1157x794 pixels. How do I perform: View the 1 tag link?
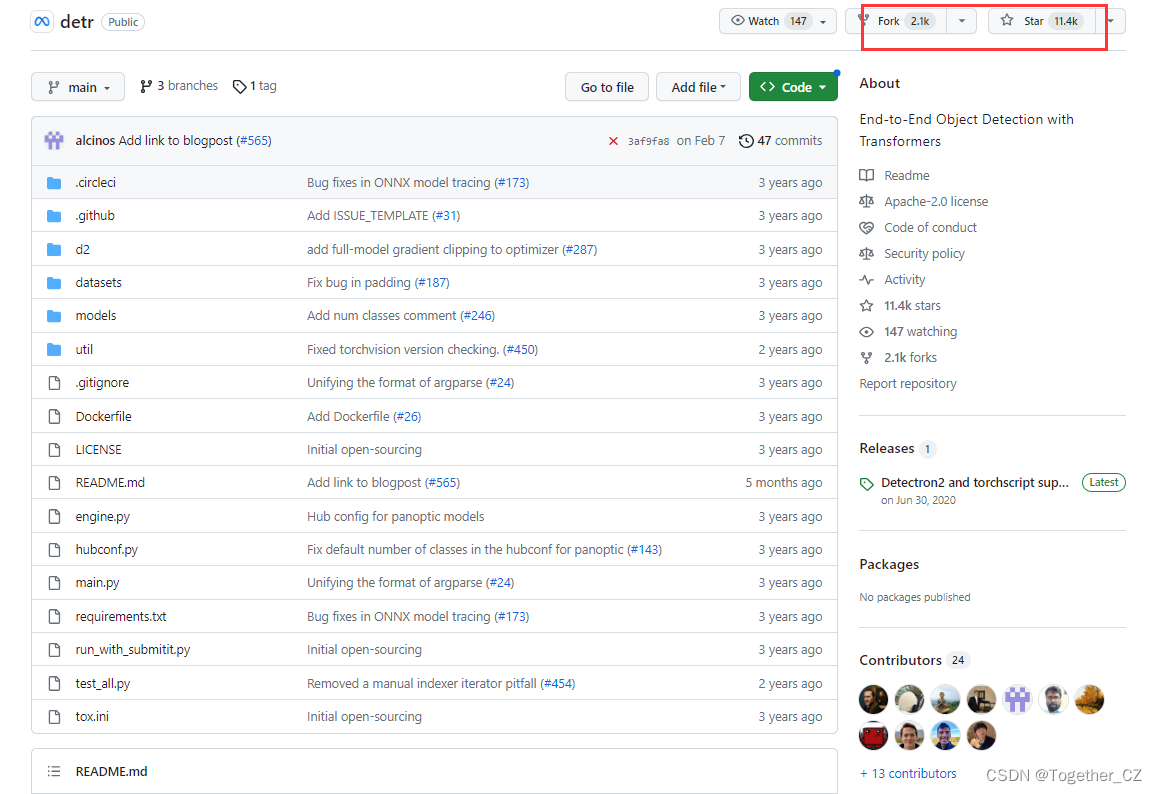coord(255,86)
